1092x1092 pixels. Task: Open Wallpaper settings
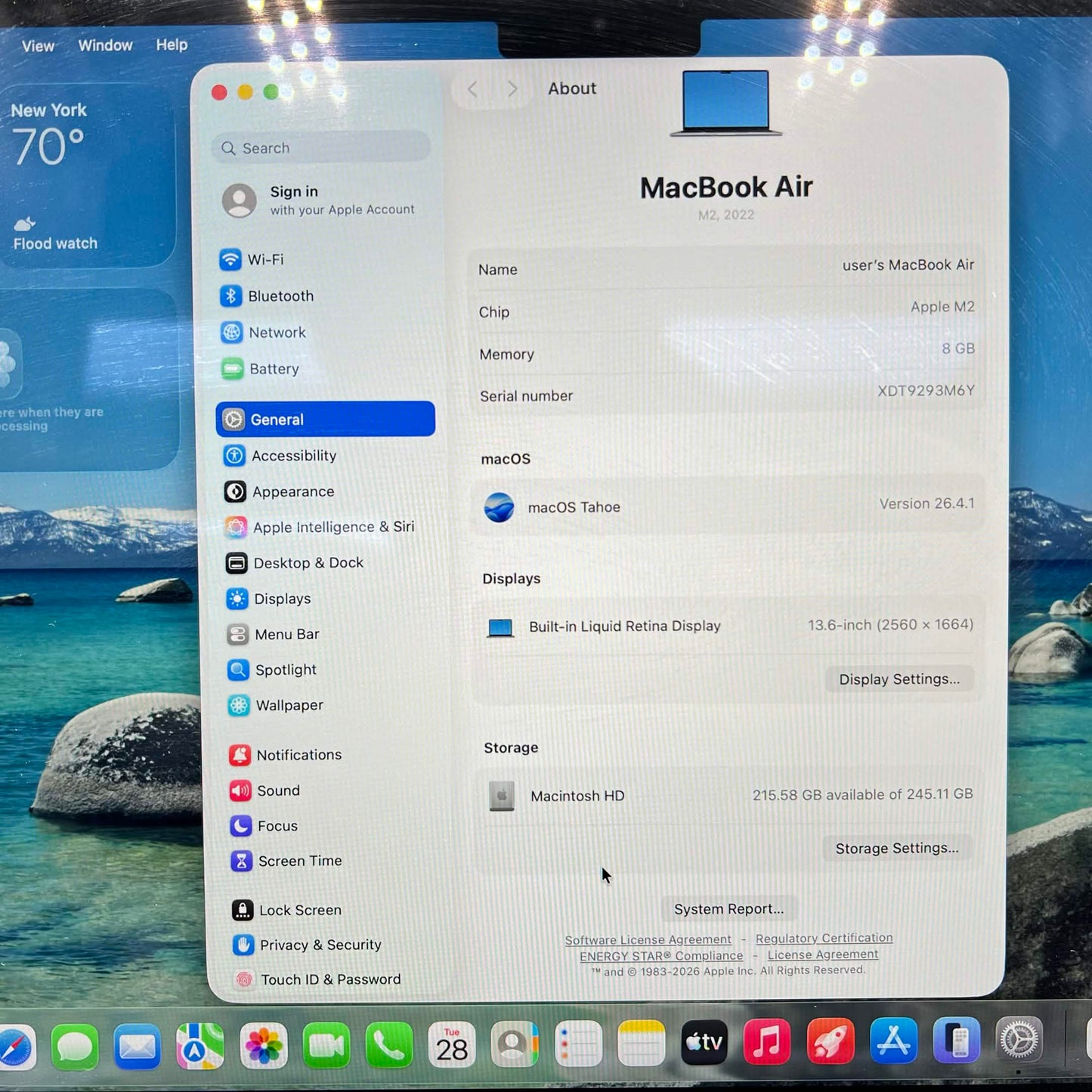(x=276, y=706)
